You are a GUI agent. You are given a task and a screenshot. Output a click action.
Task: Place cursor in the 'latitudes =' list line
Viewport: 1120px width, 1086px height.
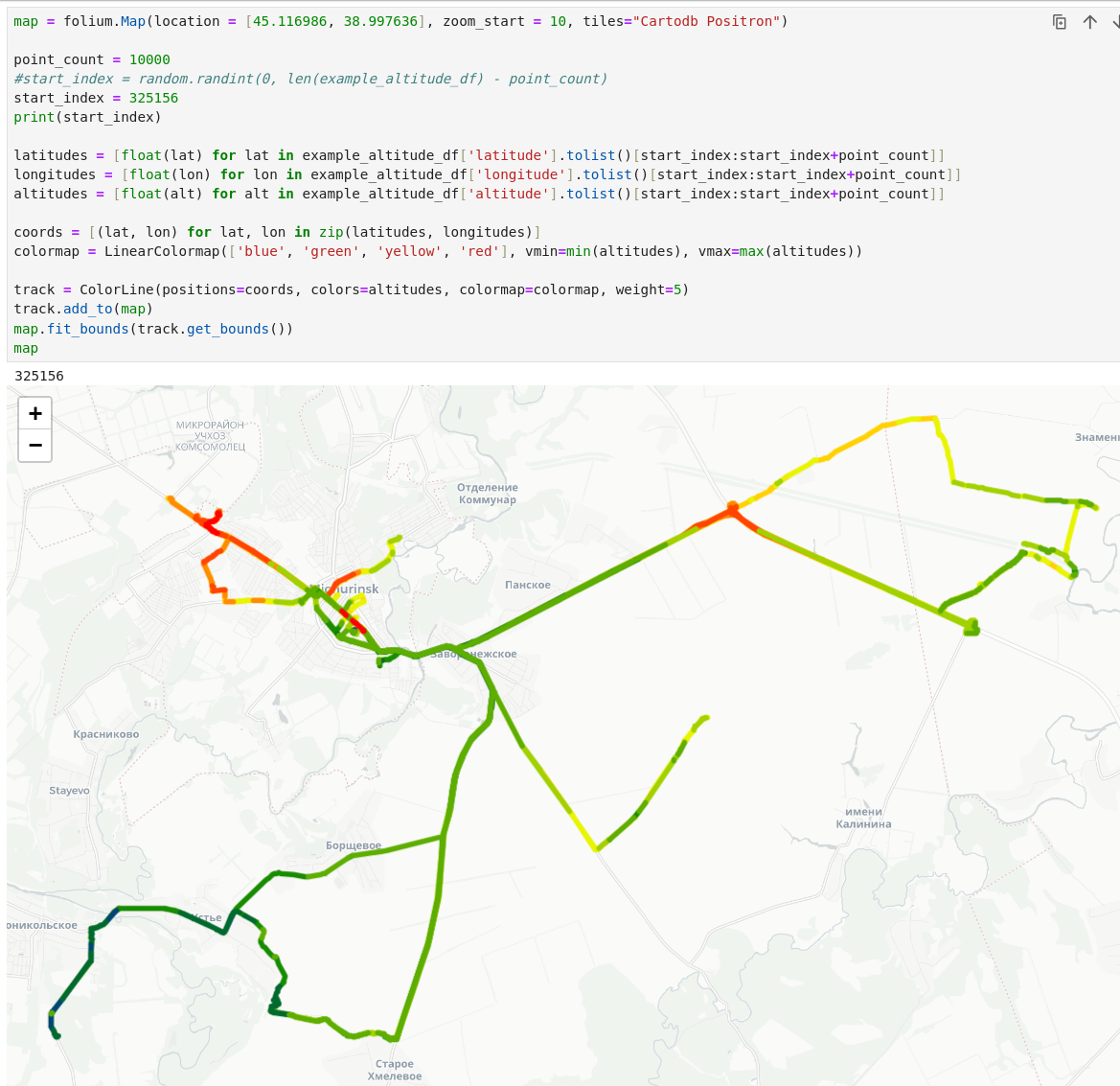coord(479,155)
